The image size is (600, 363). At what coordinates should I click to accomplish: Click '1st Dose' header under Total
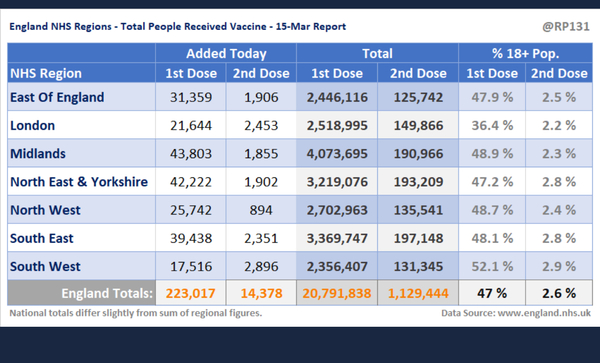pyautogui.click(x=337, y=73)
